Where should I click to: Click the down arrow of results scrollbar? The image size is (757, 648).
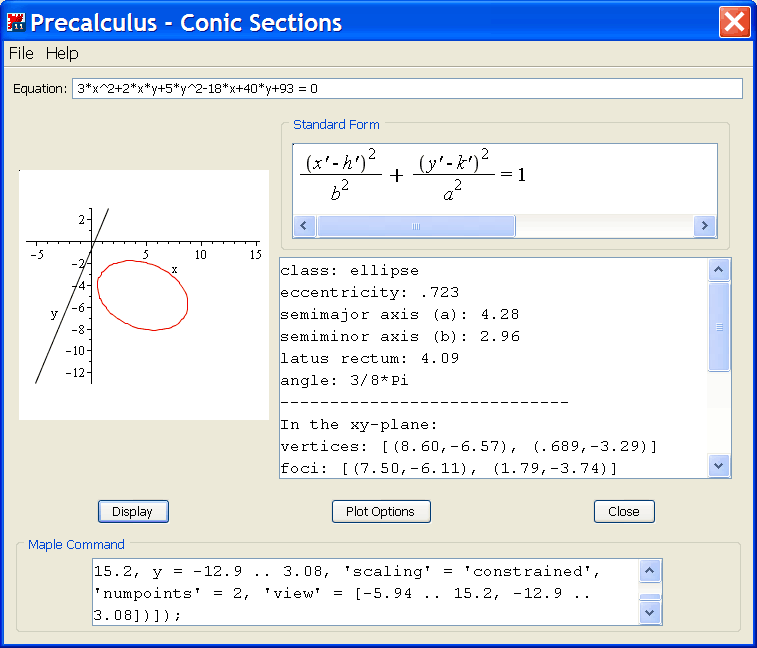click(719, 465)
